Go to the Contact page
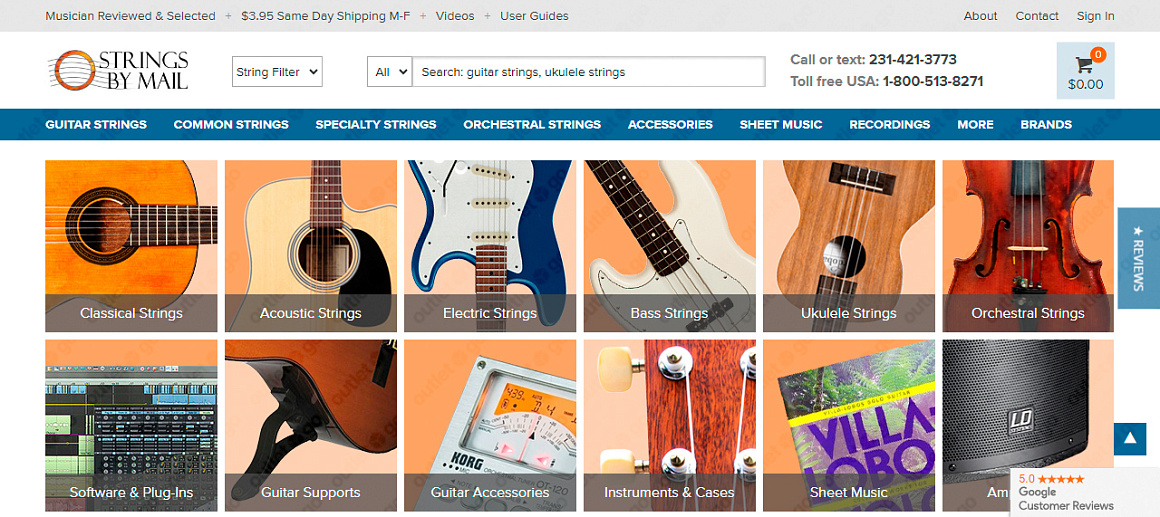Screen dimensions: 1160x517 click(x=1037, y=16)
